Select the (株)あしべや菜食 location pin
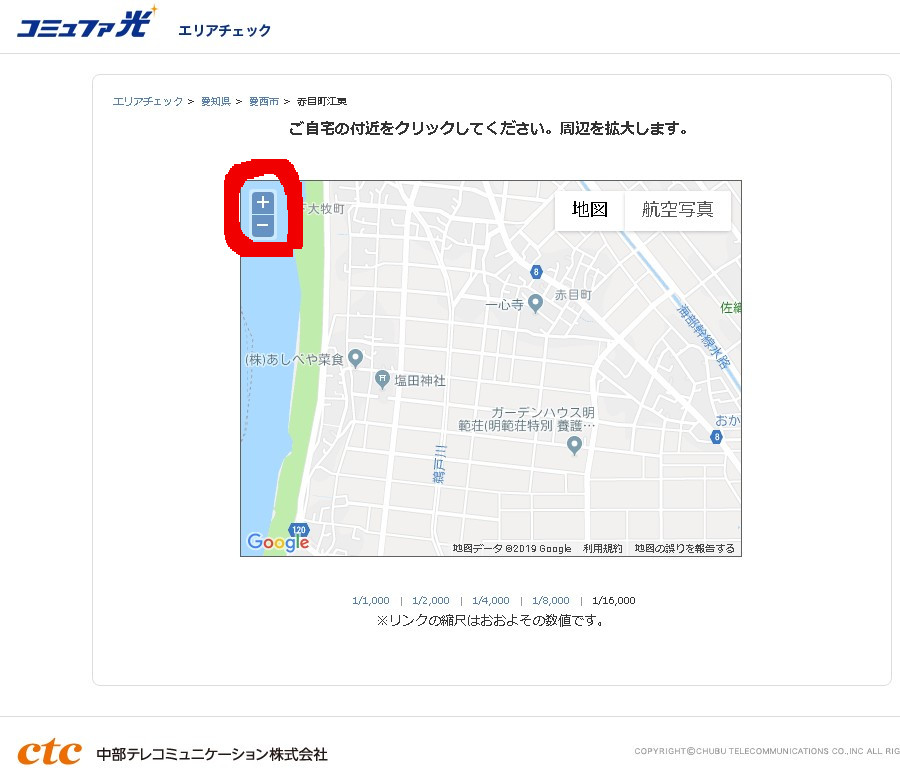The height and width of the screenshot is (775, 900). click(356, 358)
